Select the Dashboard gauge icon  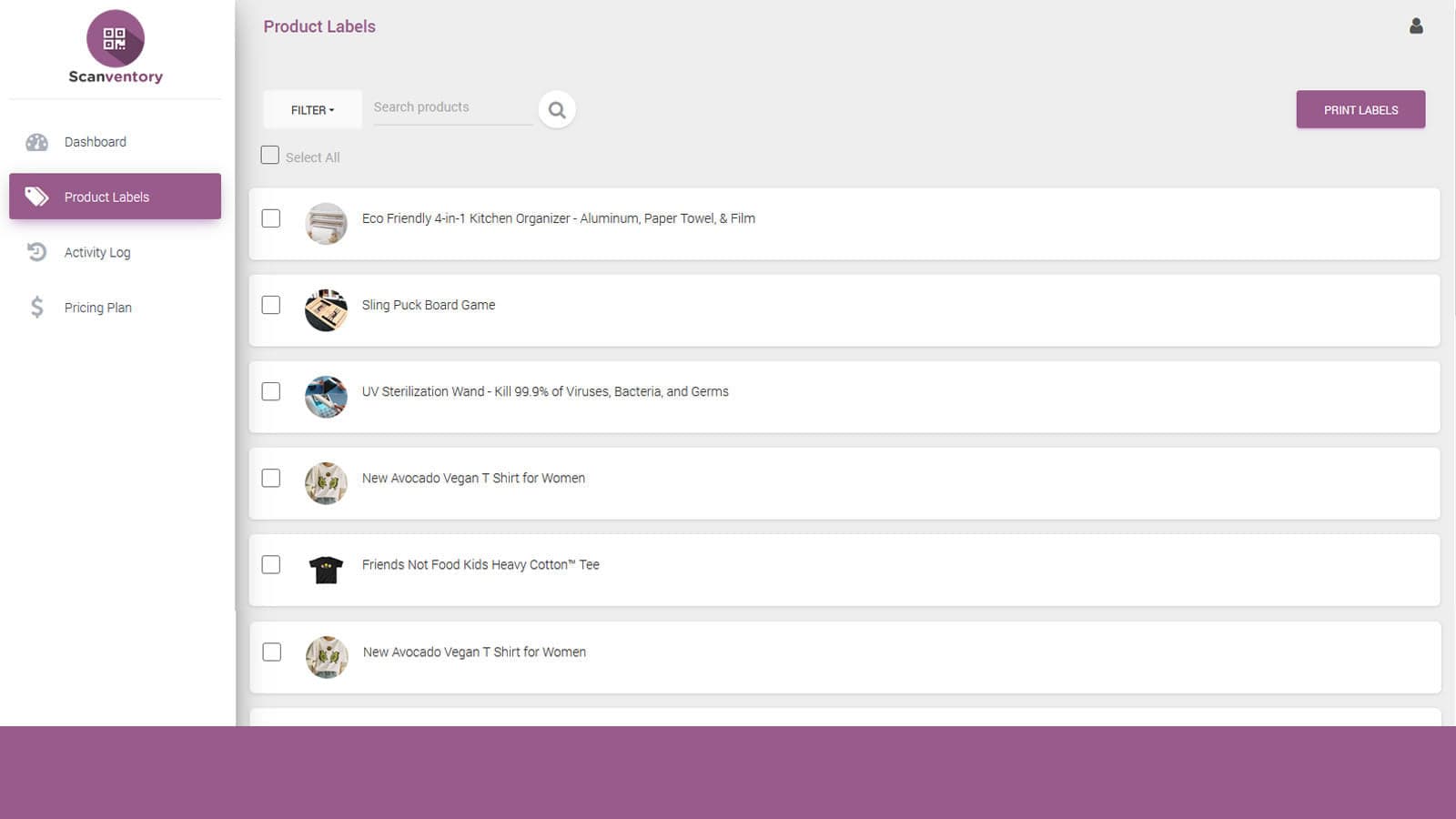coord(36,142)
